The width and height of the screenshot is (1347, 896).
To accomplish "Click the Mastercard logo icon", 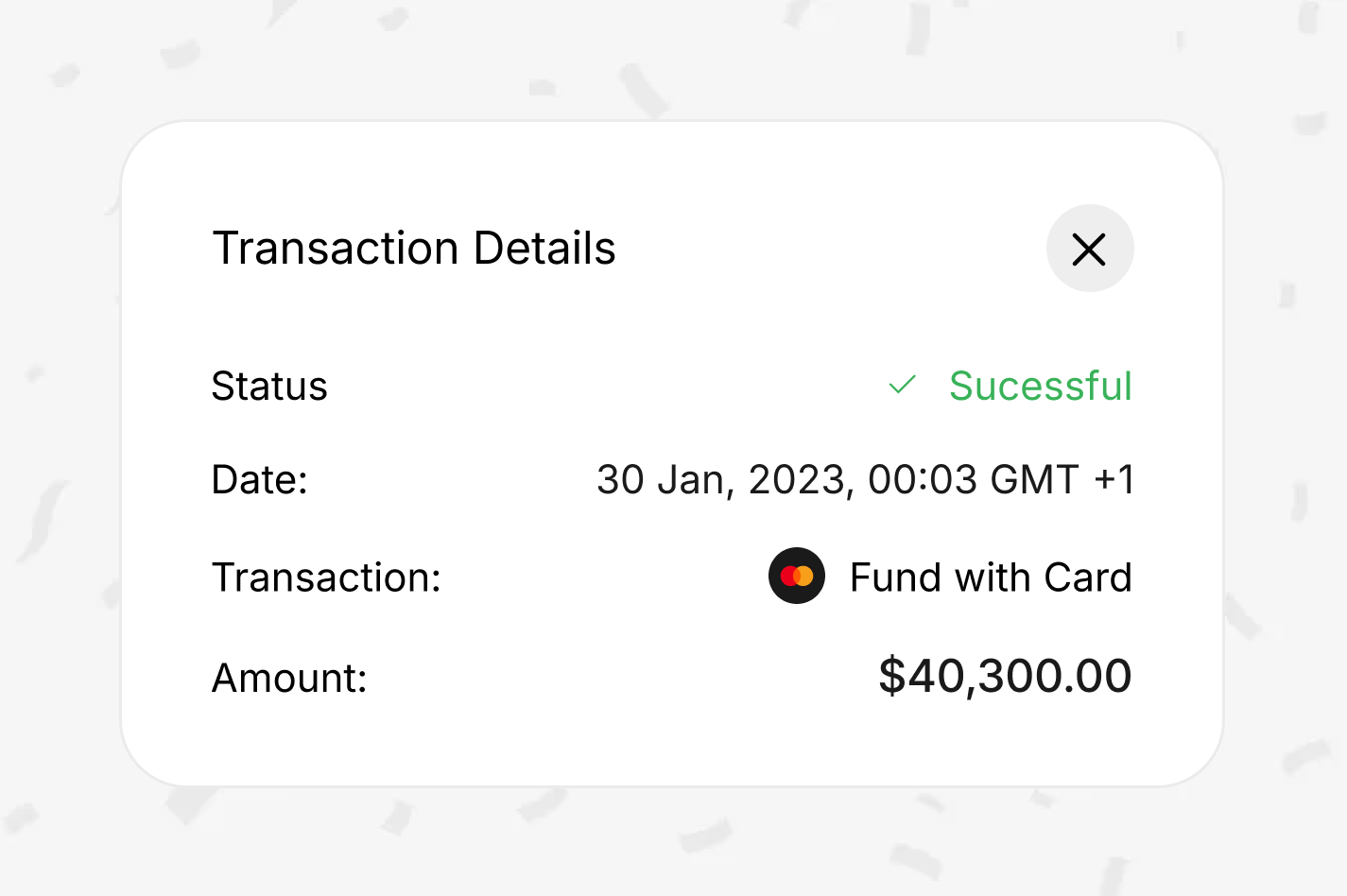I will 797,576.
